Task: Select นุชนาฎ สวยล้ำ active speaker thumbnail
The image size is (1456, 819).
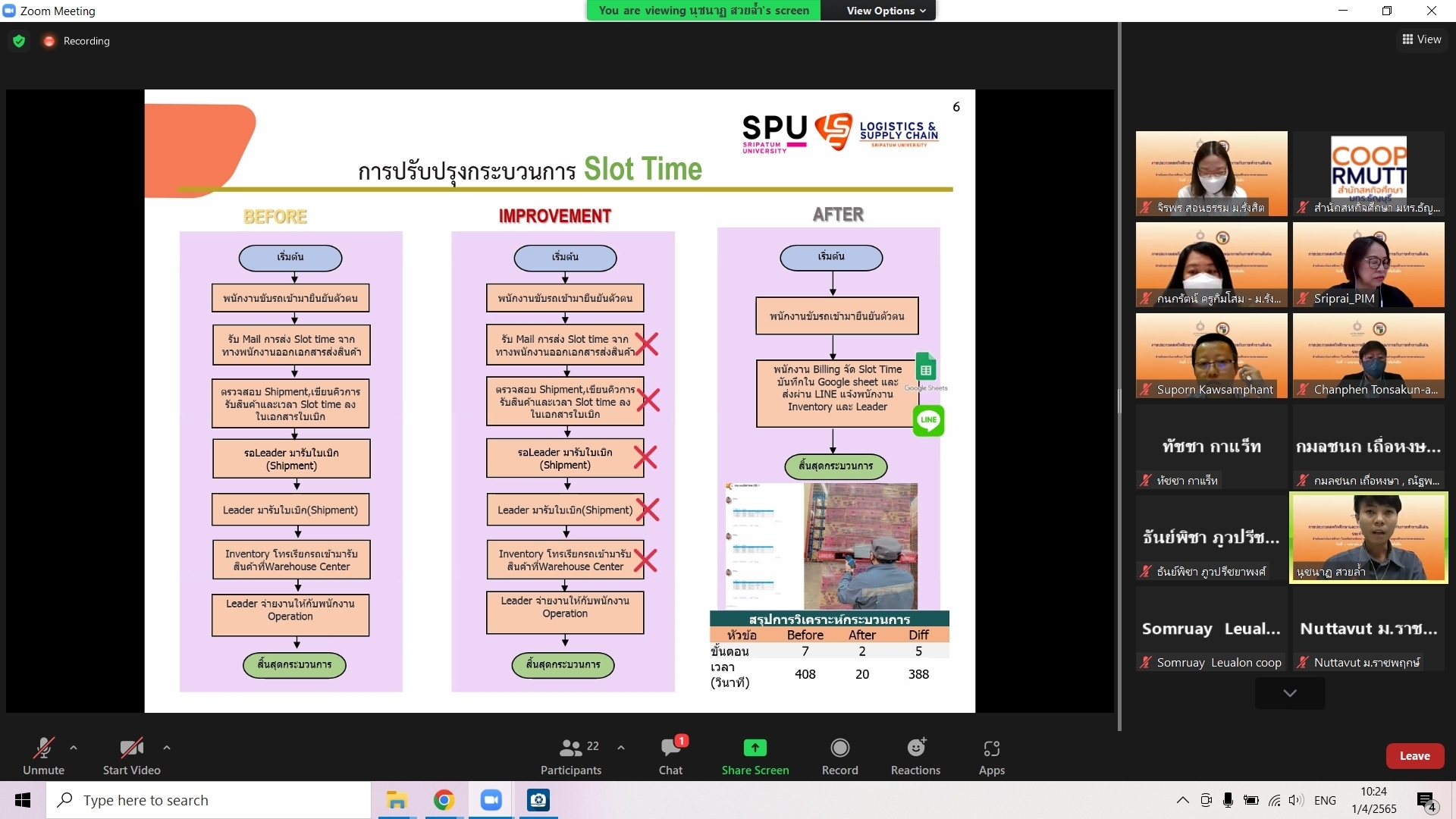Action: click(x=1368, y=538)
